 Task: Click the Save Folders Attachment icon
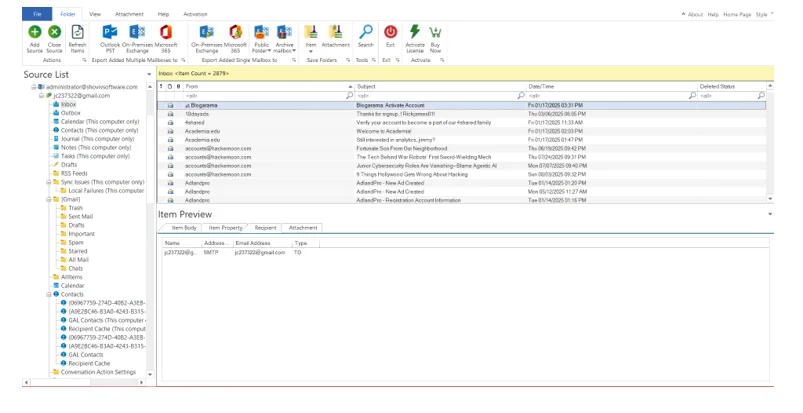click(335, 32)
